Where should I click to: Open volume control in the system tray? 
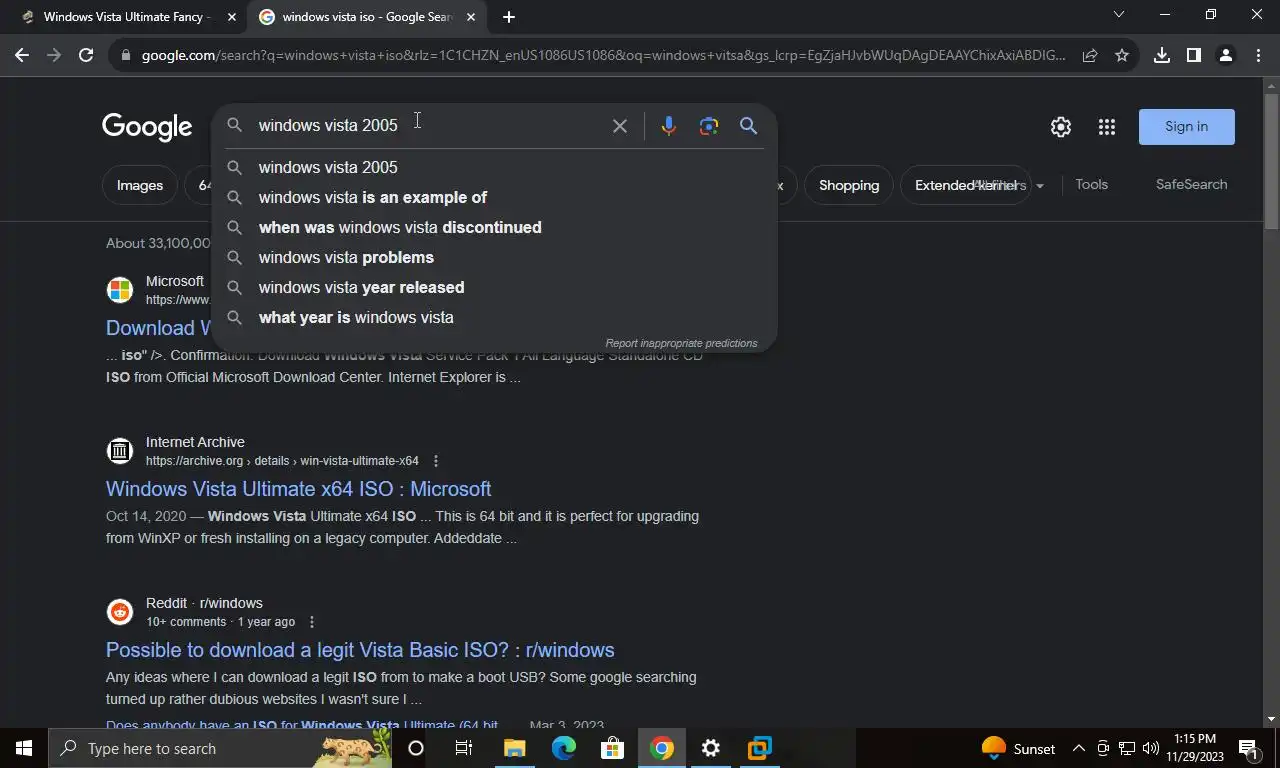click(1151, 748)
